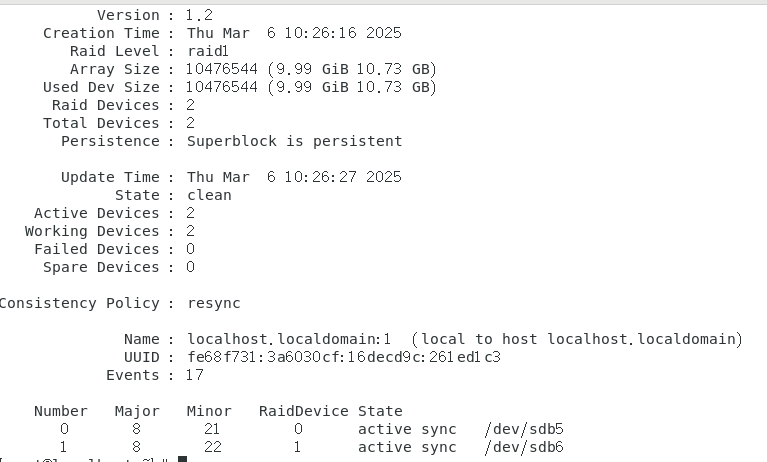This screenshot has height=462, width=767.
Task: Click the Array Size value line
Action: 311,69
